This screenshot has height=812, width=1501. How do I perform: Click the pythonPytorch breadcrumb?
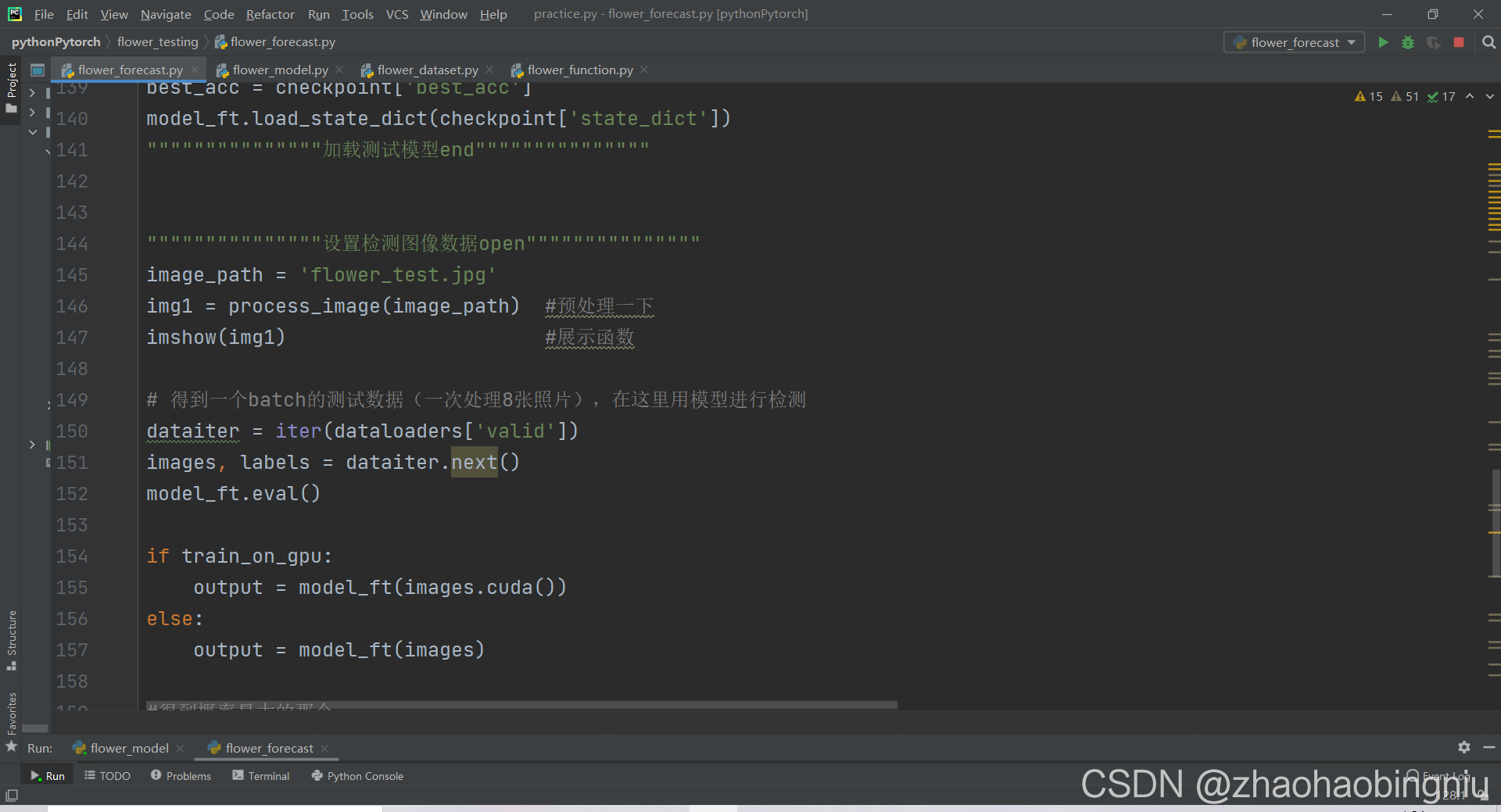pos(56,42)
